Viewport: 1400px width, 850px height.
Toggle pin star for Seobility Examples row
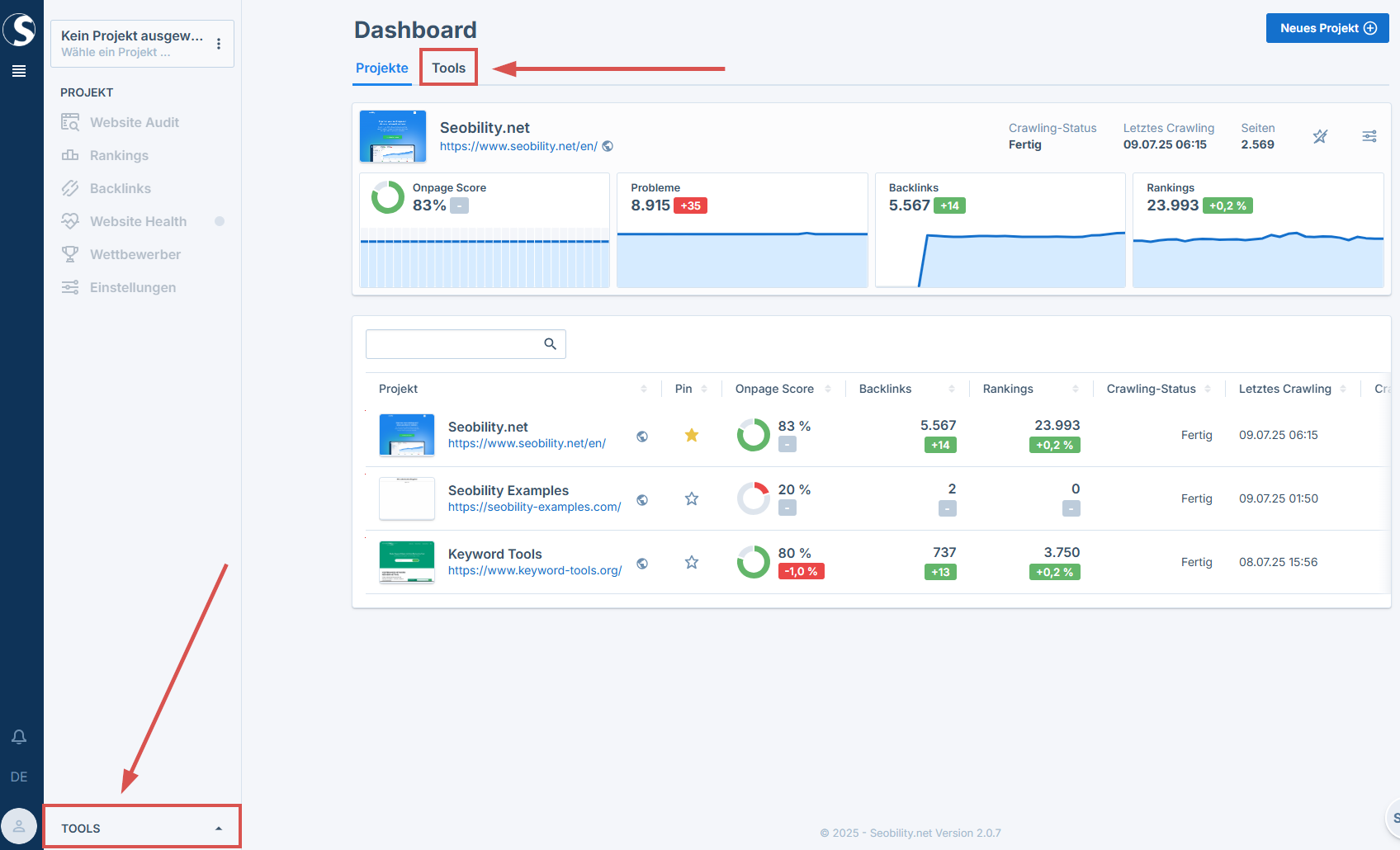pos(692,498)
